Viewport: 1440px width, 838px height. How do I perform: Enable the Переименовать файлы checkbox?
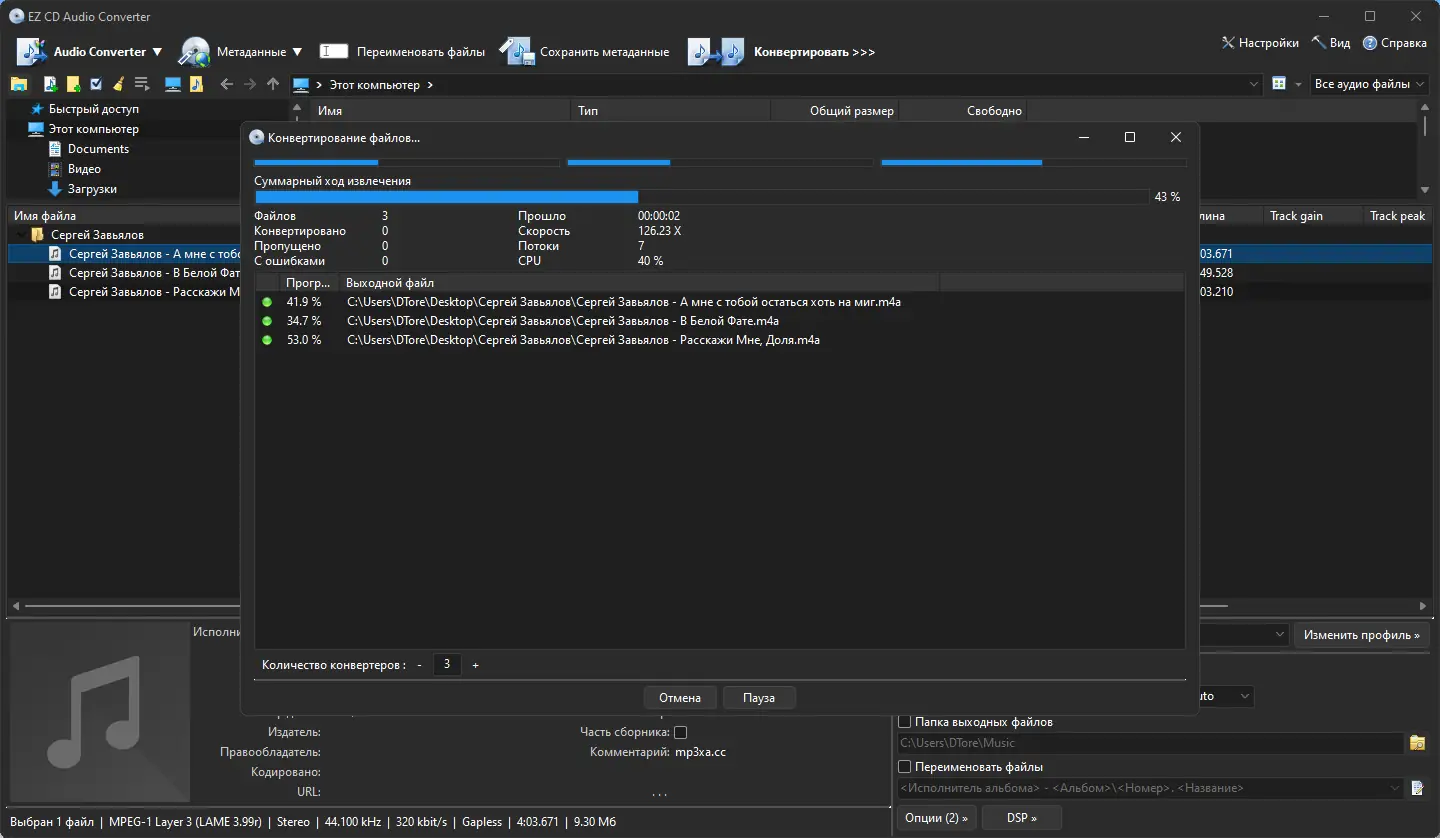tap(904, 767)
